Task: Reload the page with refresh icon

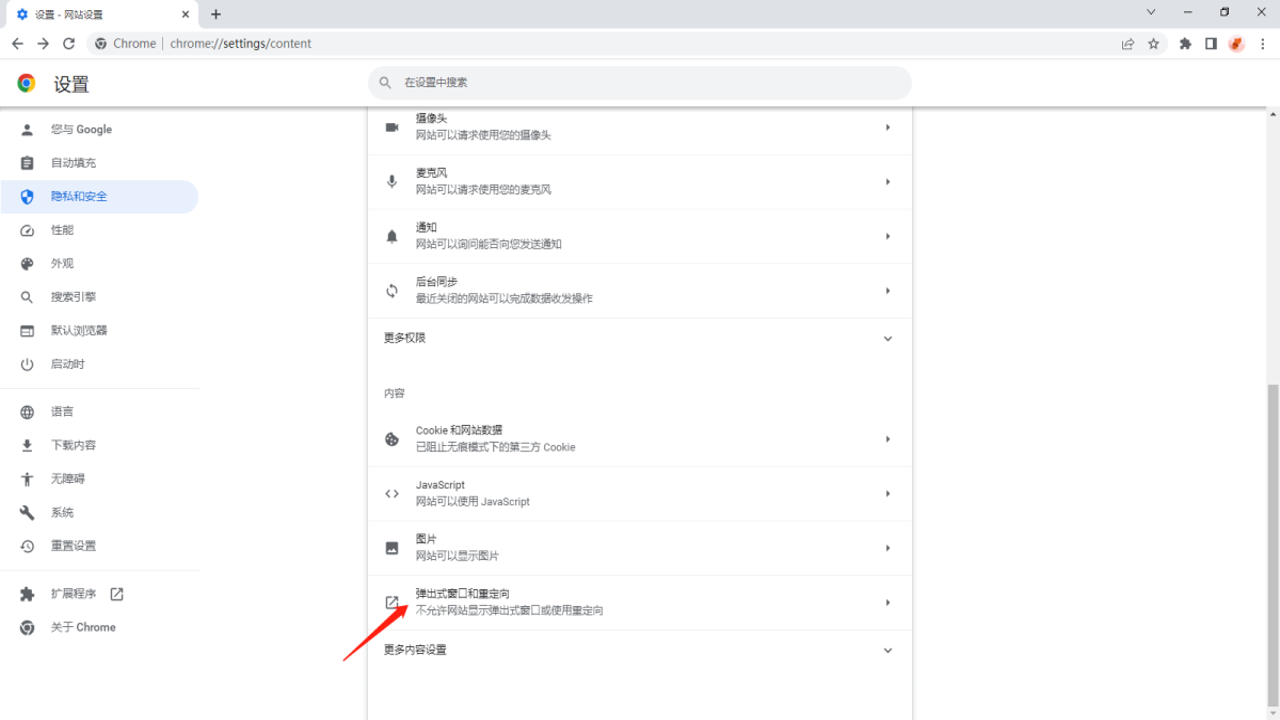Action: pos(69,44)
